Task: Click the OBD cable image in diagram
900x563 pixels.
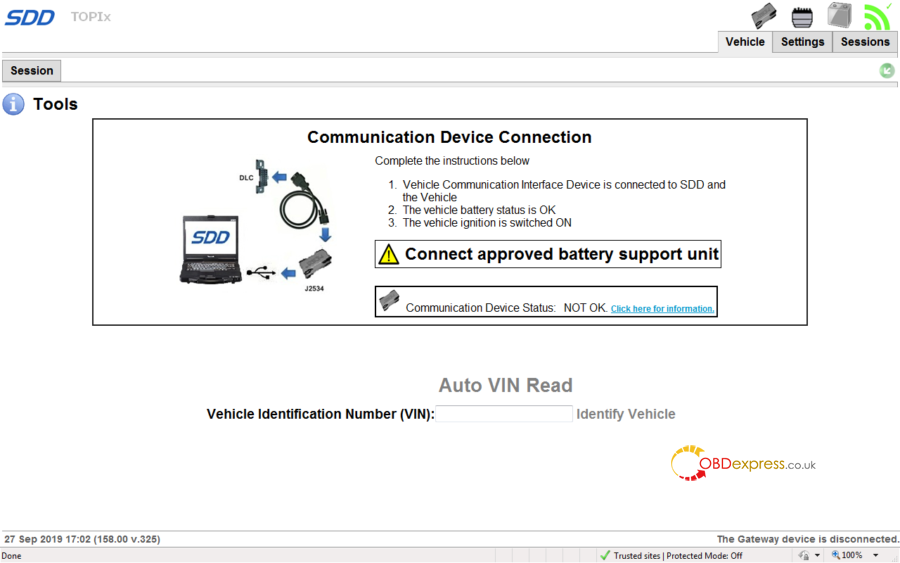Action: 304,201
